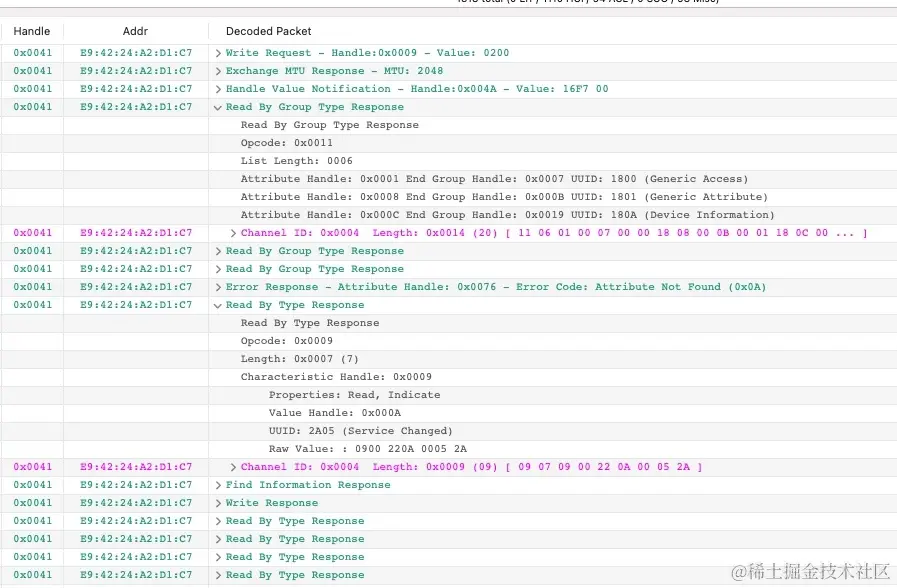Expand the Channel ID Length 0x0009 row
This screenshot has width=897, height=588.
pyautogui.click(x=233, y=467)
